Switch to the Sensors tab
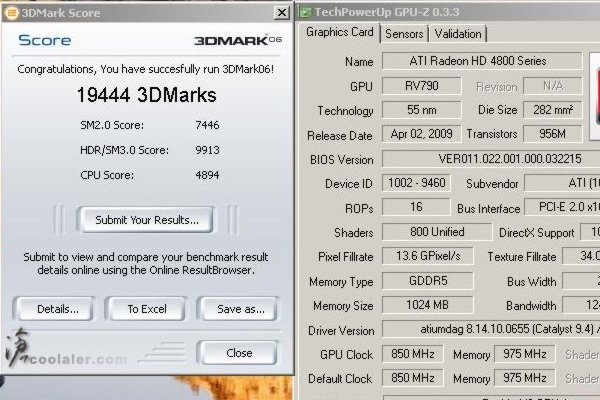600x400 pixels. pyautogui.click(x=404, y=34)
